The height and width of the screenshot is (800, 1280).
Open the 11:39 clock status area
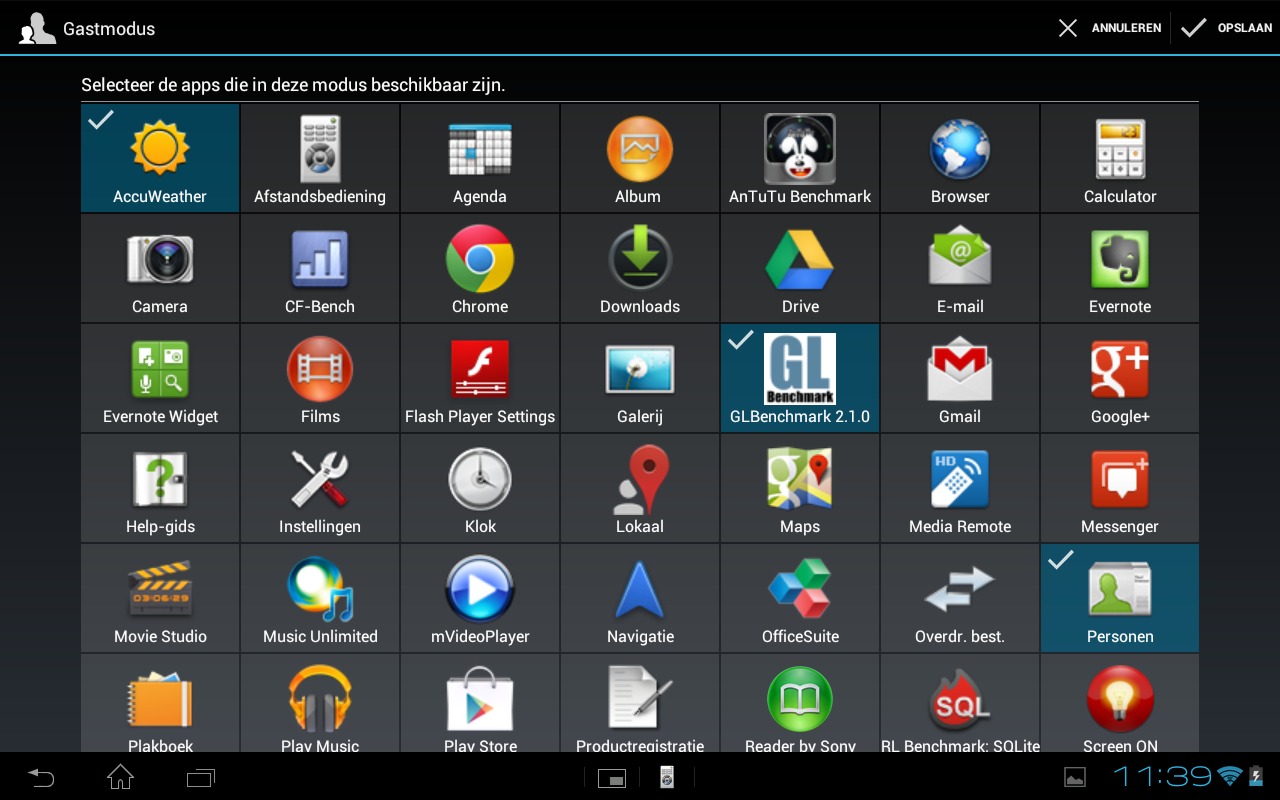(1163, 776)
